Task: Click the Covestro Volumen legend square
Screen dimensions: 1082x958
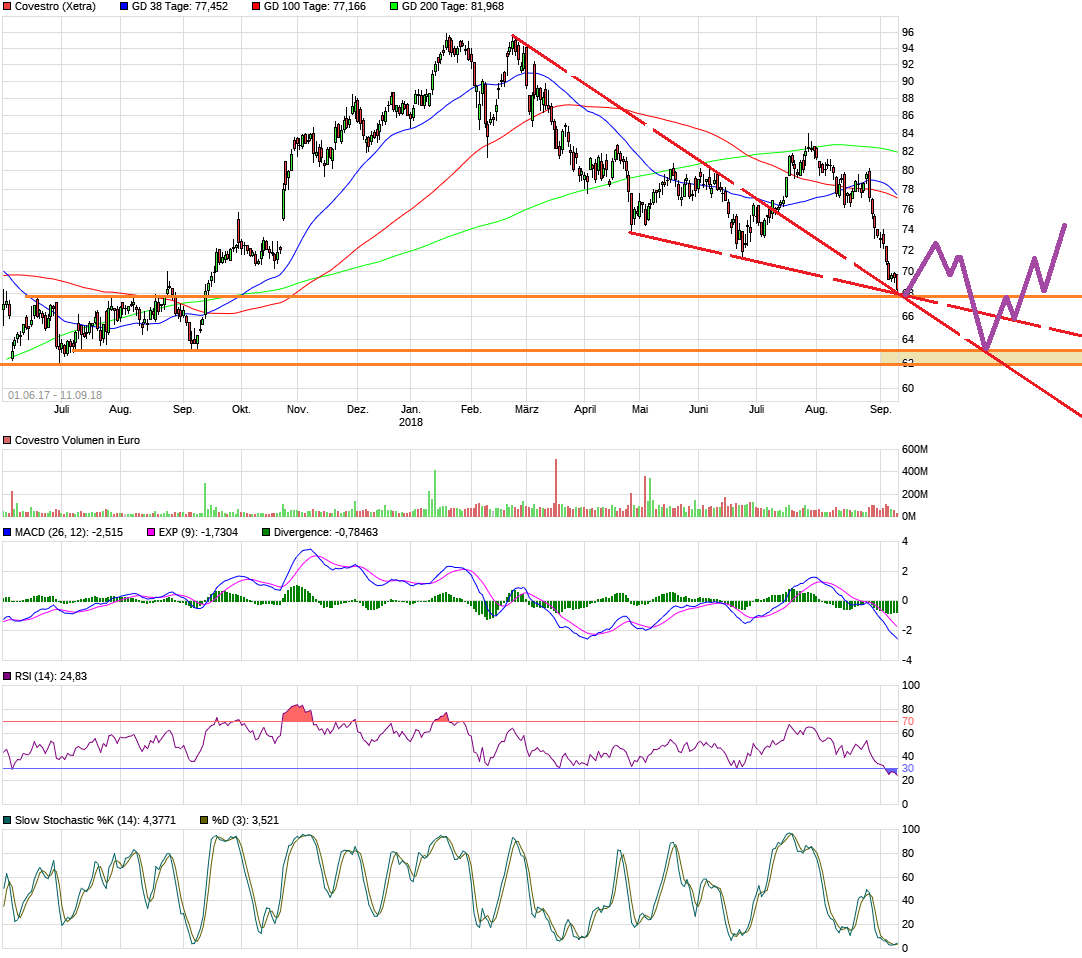Action: [x=8, y=440]
